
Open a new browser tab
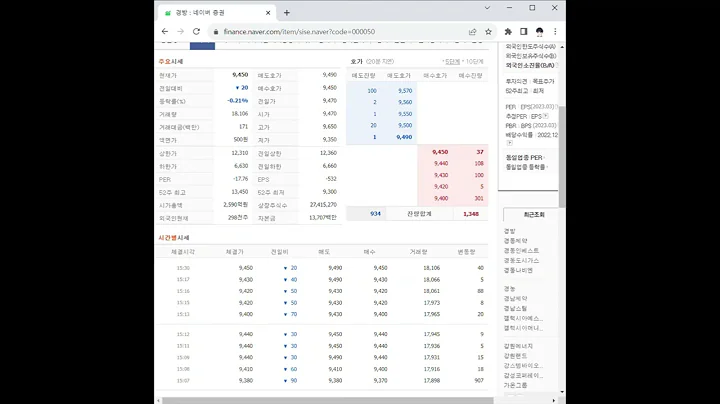287,13
